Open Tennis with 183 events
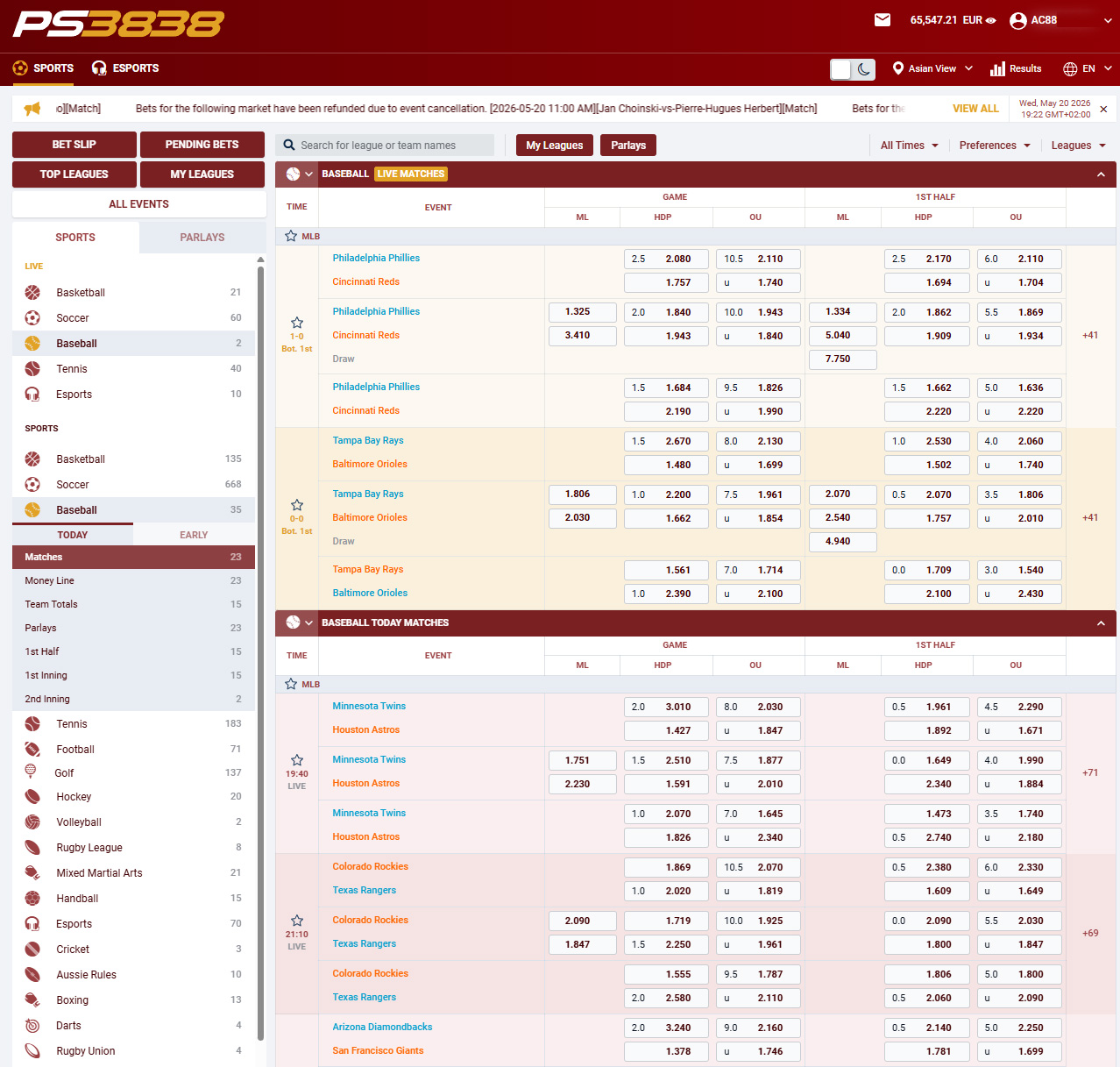The image size is (1120, 1067). [133, 724]
